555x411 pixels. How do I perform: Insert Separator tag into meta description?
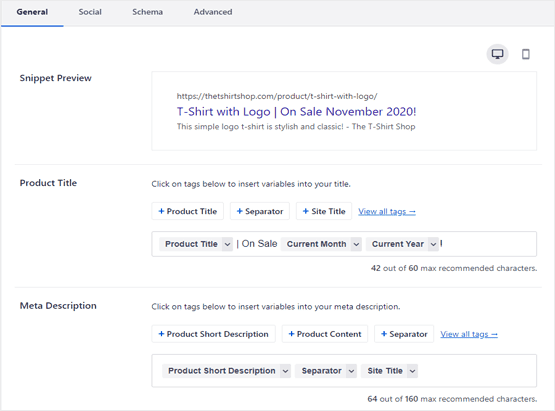[404, 334]
